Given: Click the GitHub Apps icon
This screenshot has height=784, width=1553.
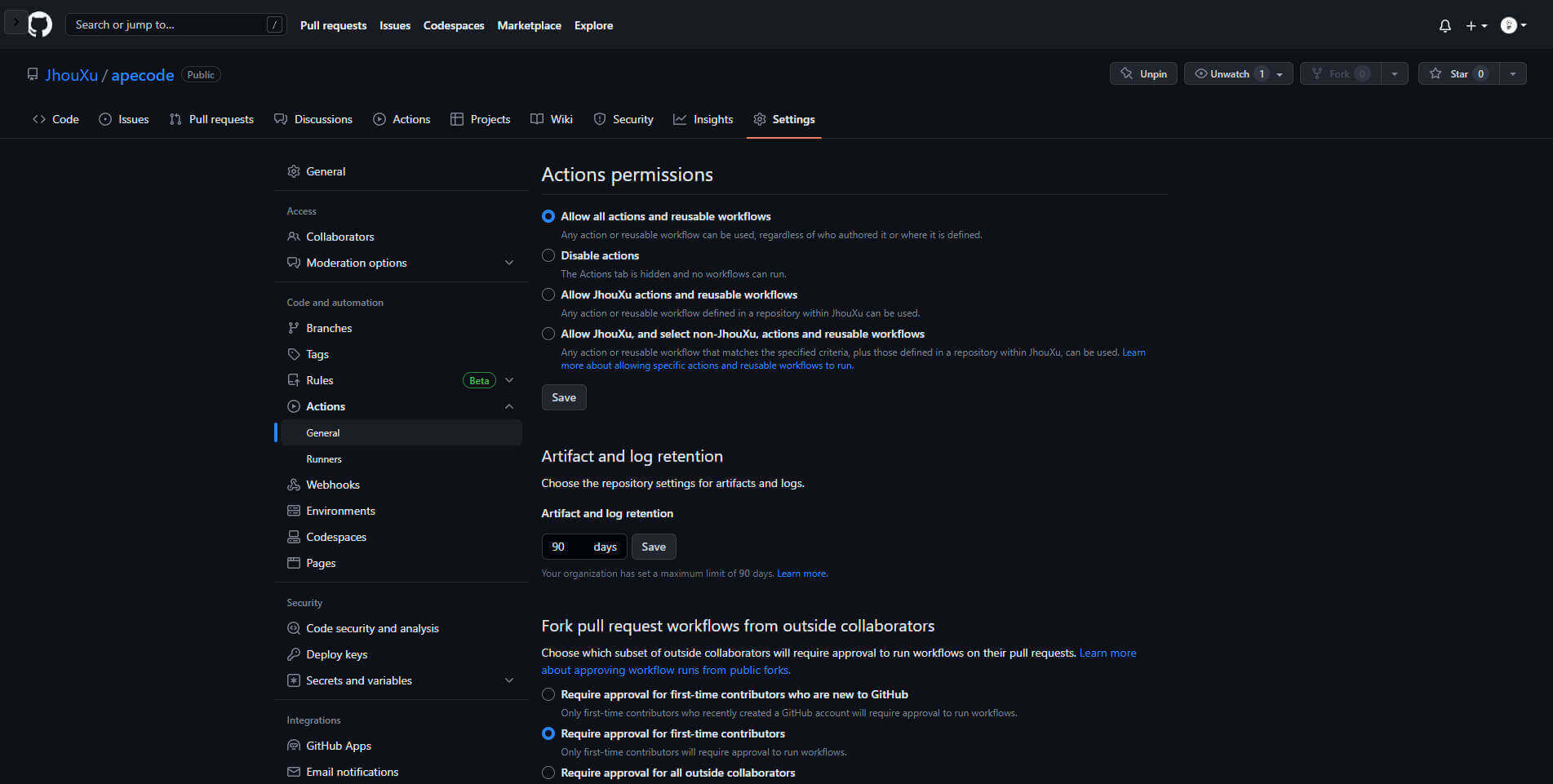Looking at the screenshot, I should 294,746.
